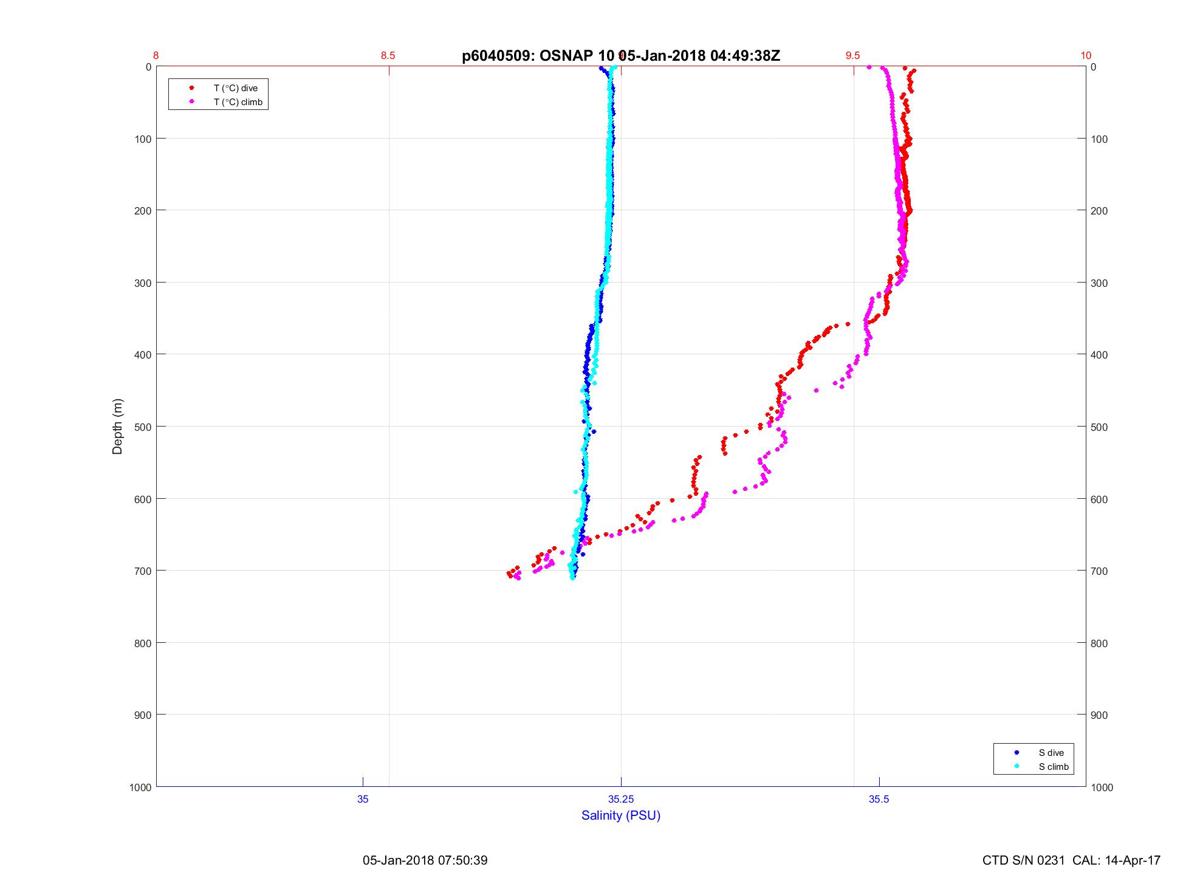Click the right-axis 300 depth tick label
This screenshot has height=885, width=1200.
1100,283
